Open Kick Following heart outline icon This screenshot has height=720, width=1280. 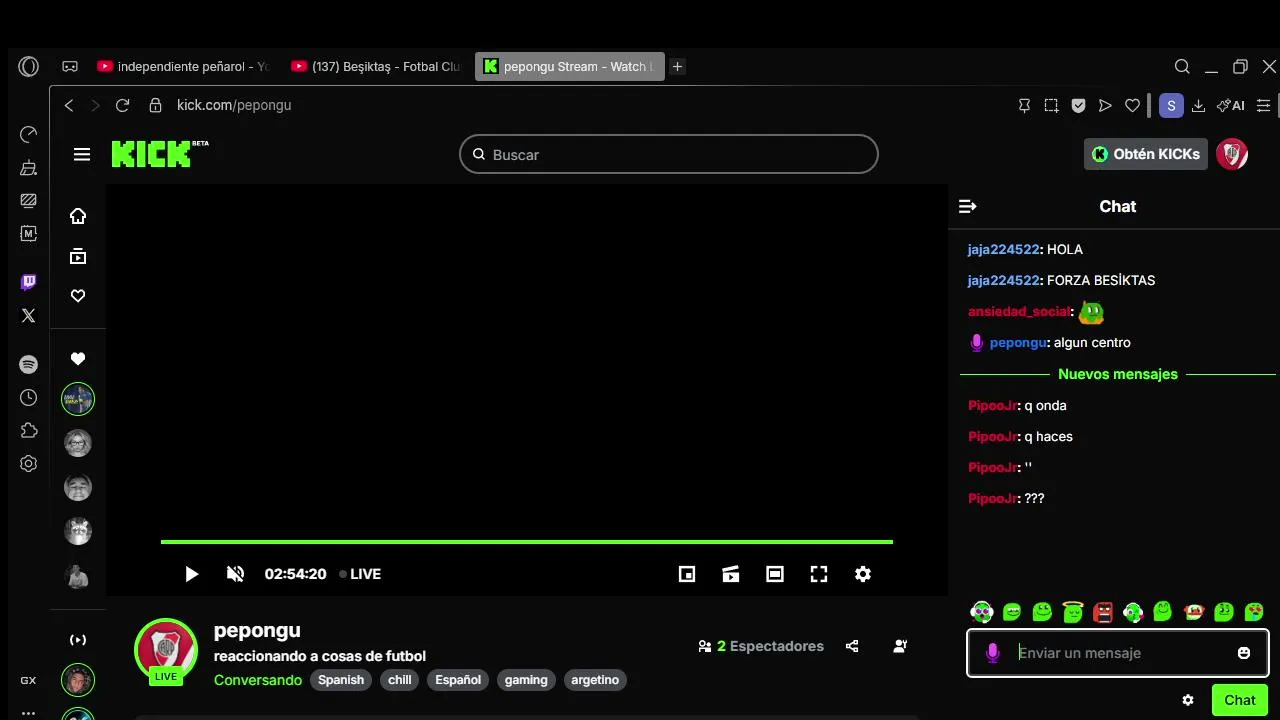78,296
